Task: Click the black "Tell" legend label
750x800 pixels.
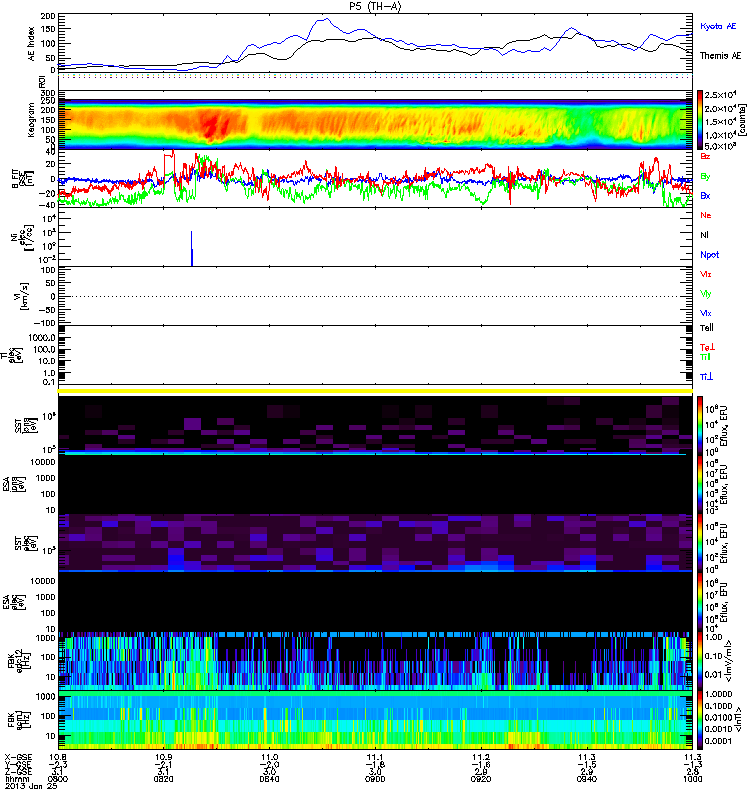Action: [707, 328]
